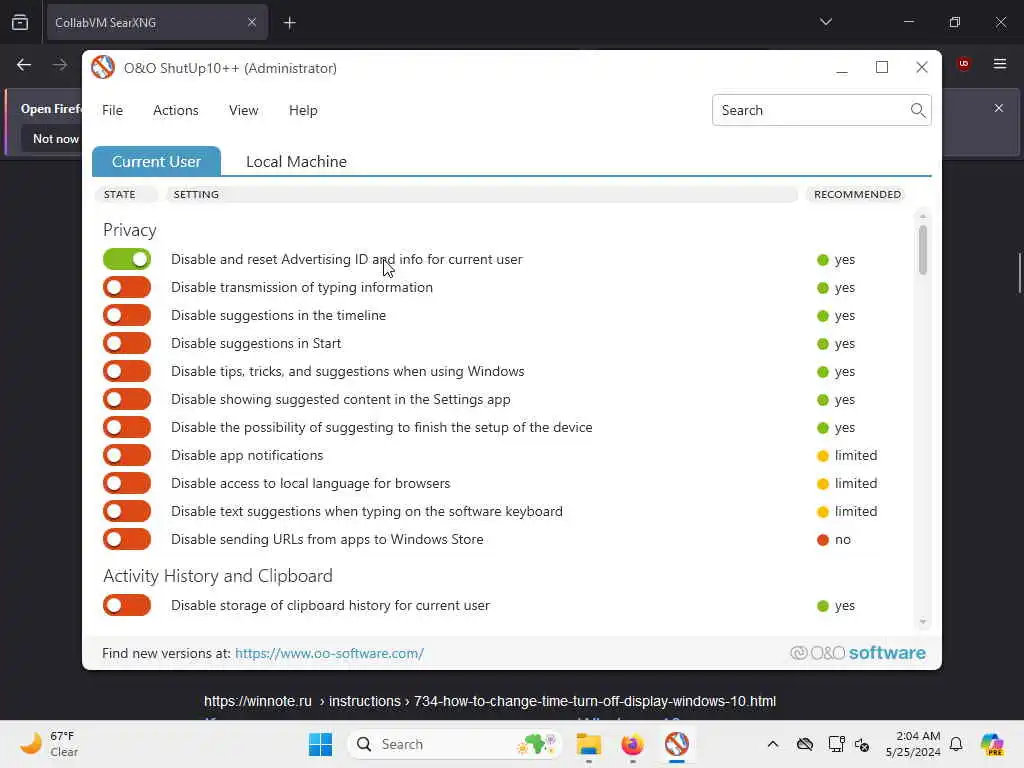The height and width of the screenshot is (768, 1024).
Task: Go forward in the Firefox window
Action: (59, 65)
